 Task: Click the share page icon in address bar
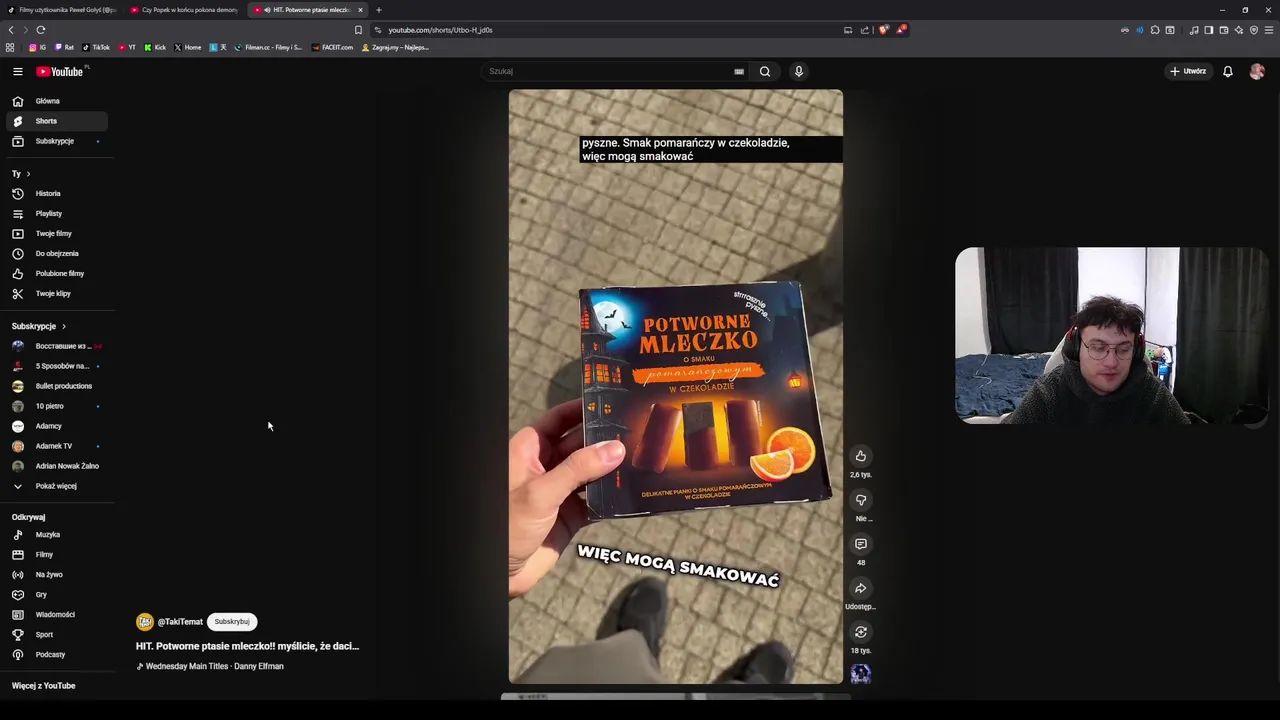(864, 30)
